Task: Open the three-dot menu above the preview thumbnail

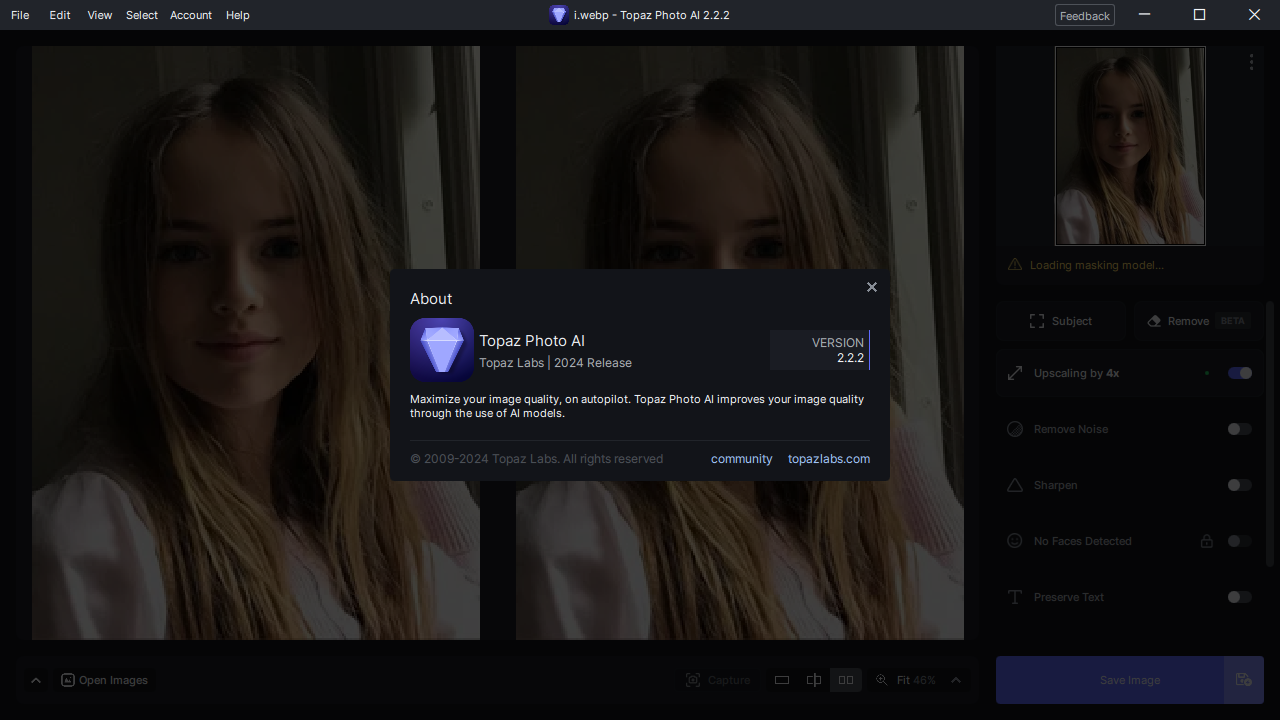Action: click(1251, 61)
